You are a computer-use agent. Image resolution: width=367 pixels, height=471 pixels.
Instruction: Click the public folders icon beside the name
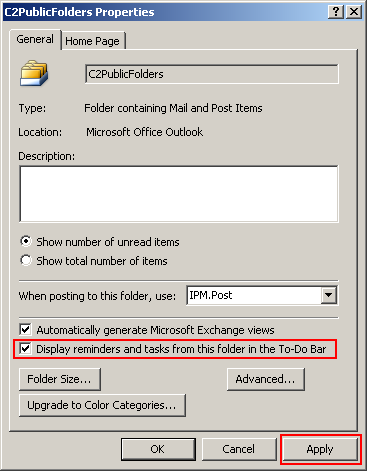tap(34, 73)
